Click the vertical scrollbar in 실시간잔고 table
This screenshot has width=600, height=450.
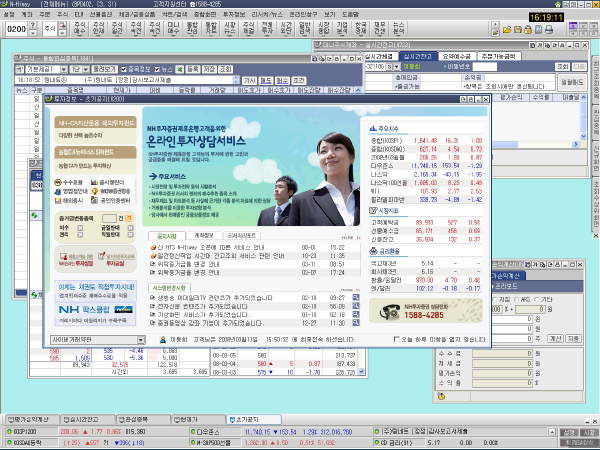coord(583,117)
